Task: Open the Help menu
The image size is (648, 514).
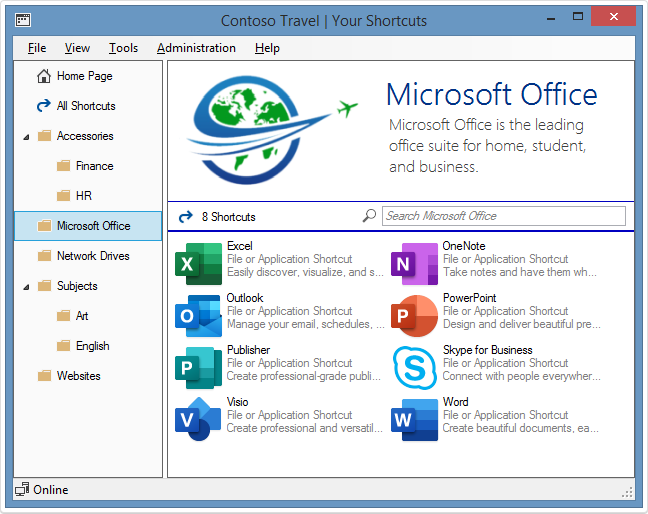Action: (267, 48)
